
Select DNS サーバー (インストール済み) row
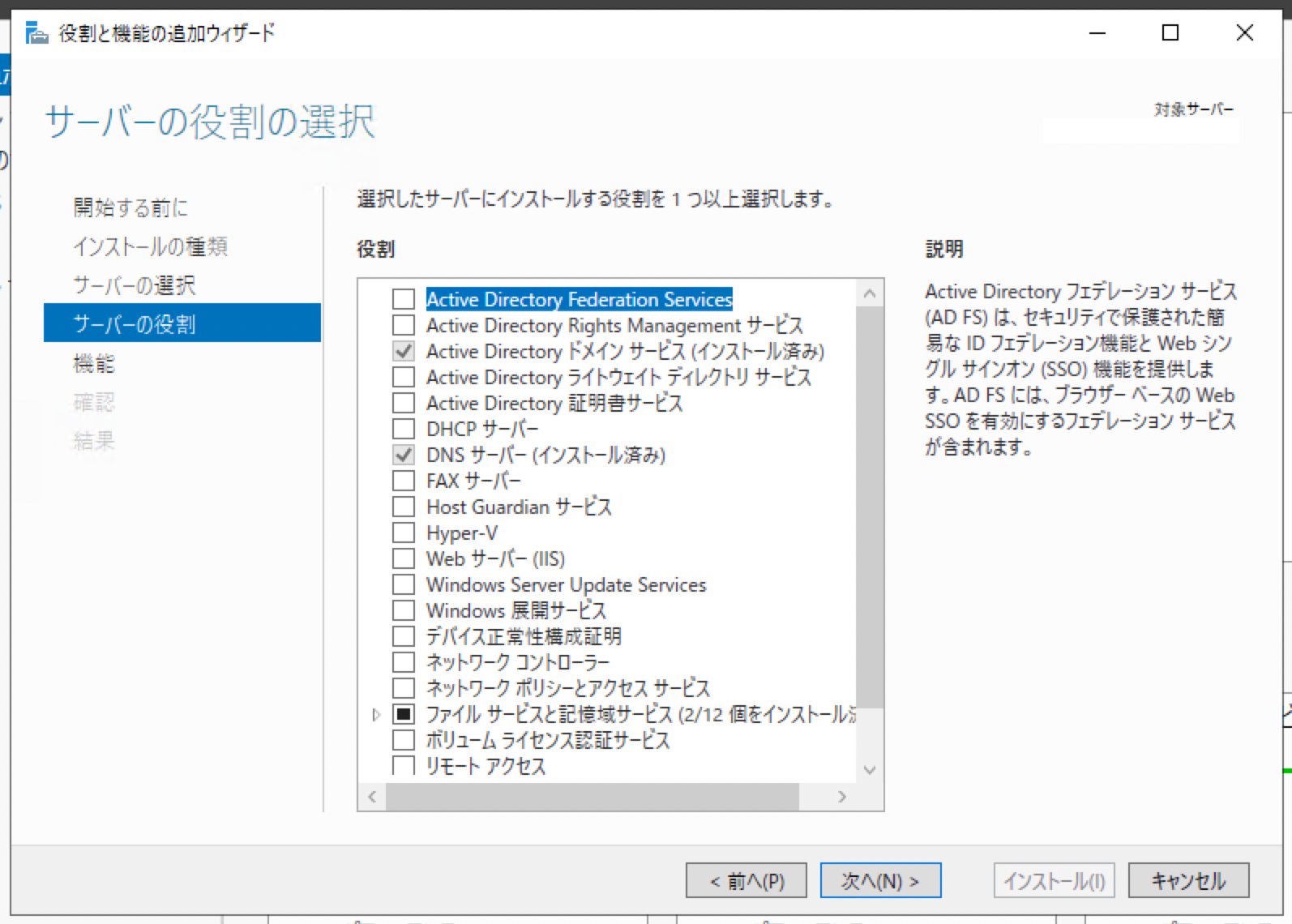point(545,455)
